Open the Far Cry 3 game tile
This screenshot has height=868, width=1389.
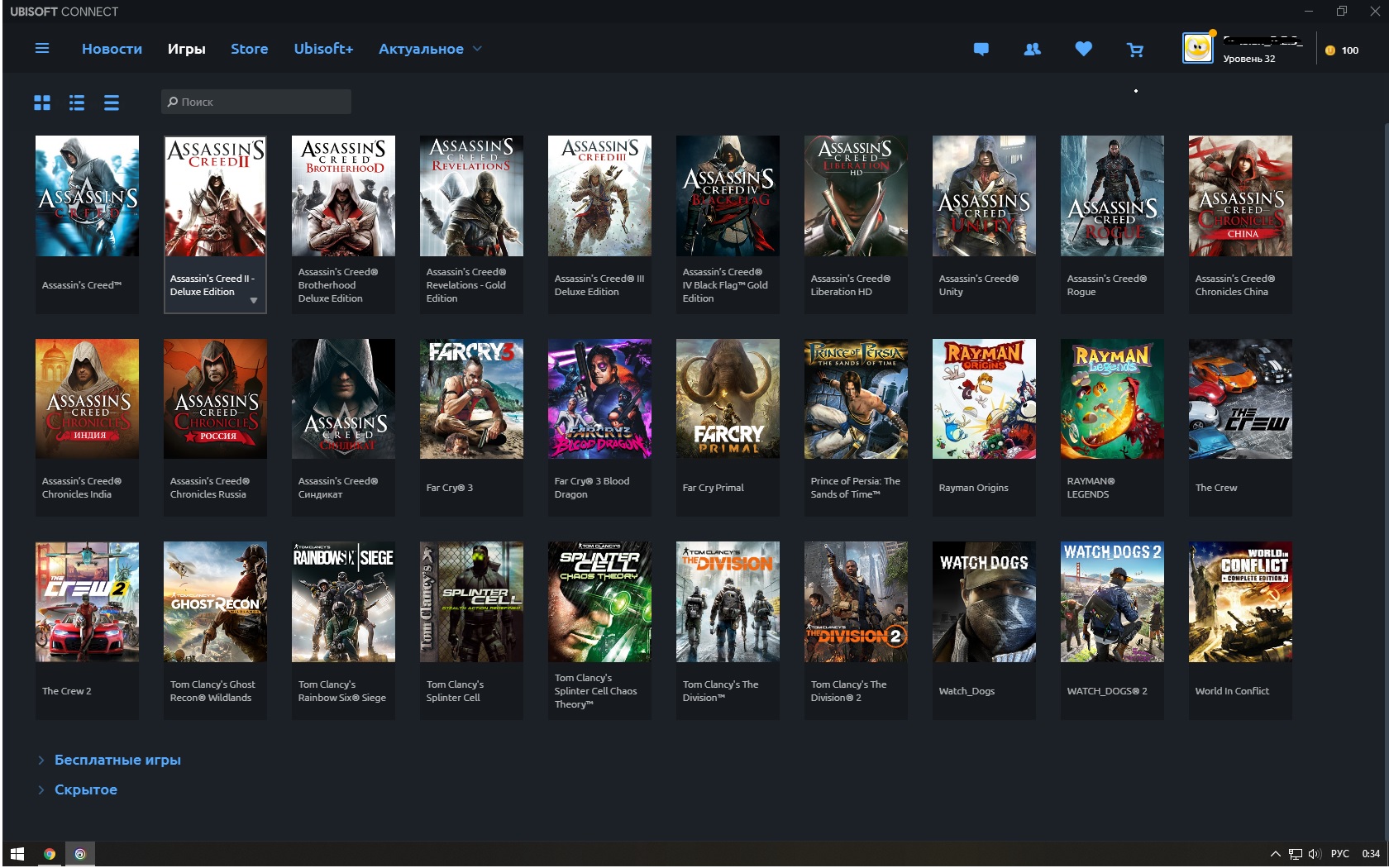tap(470, 398)
